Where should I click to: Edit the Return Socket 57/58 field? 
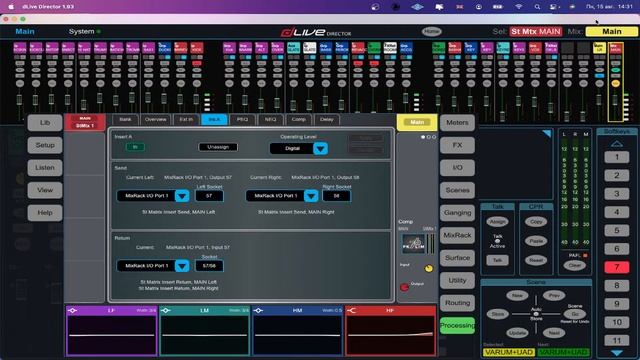209,266
